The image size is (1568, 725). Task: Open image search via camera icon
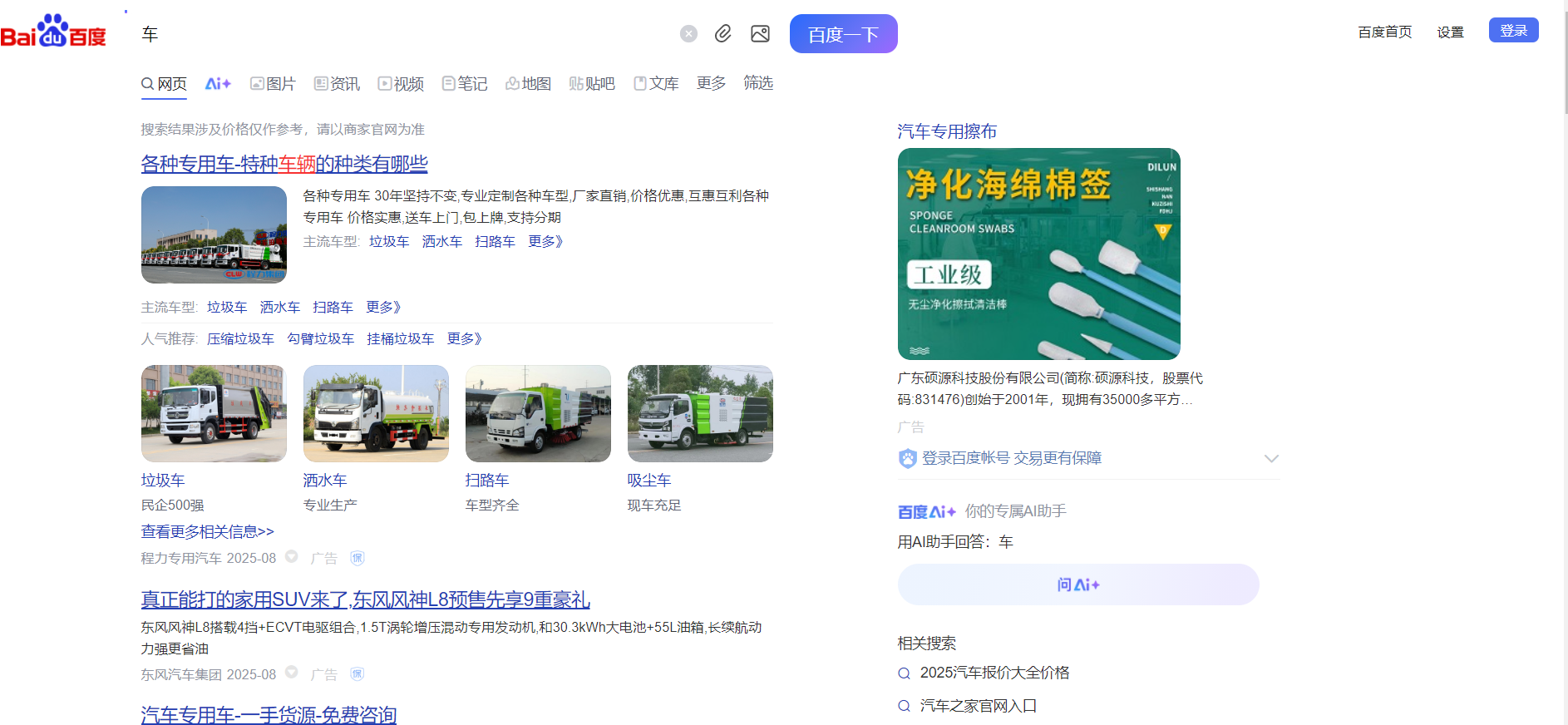coord(760,33)
